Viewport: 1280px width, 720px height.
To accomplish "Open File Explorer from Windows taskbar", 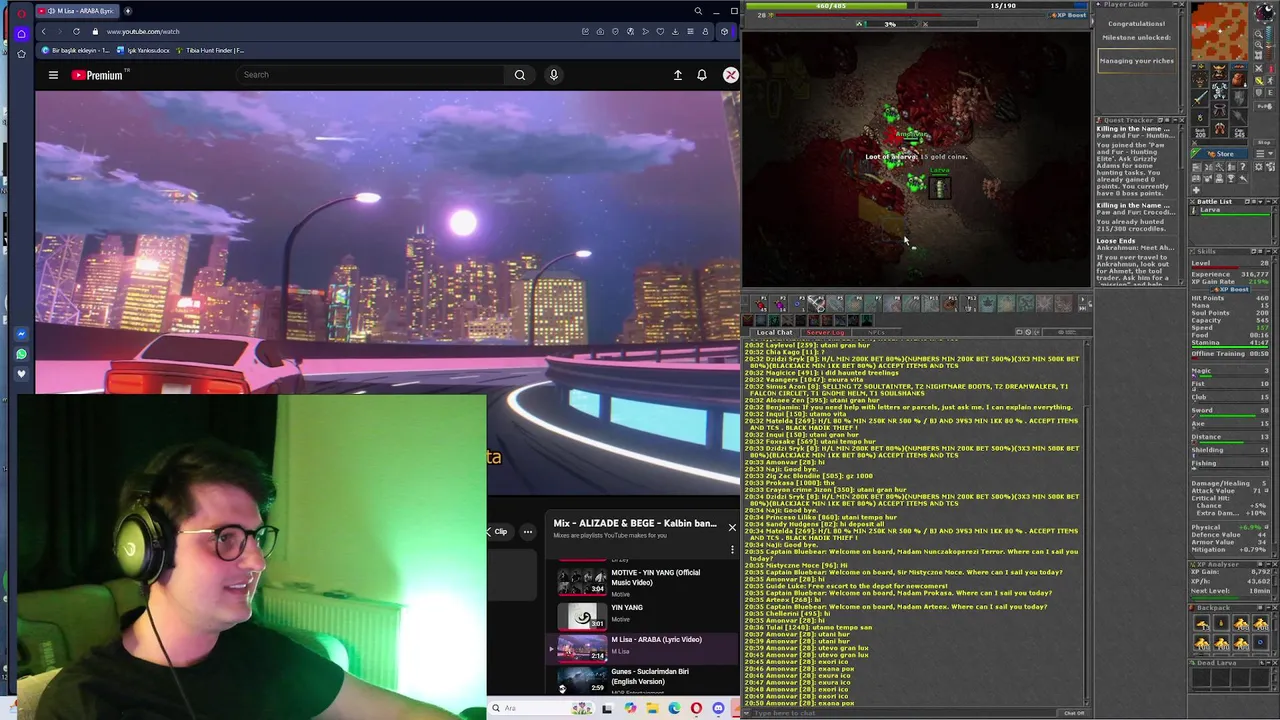I will pos(652,708).
